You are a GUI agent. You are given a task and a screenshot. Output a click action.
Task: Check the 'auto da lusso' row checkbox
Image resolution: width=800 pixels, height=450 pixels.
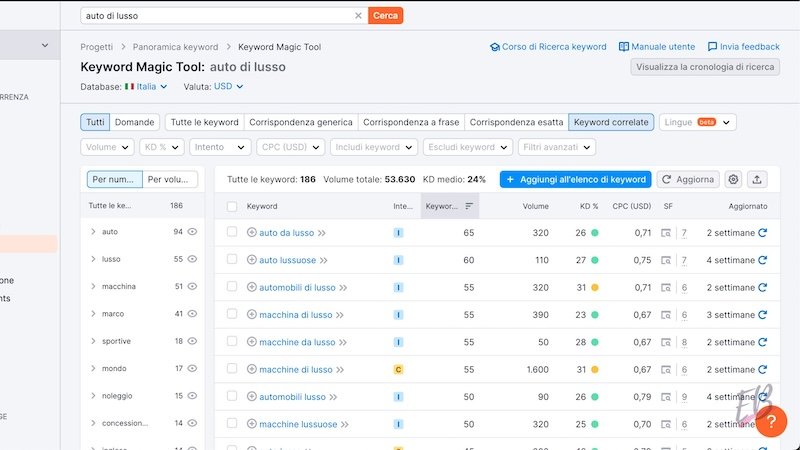(x=232, y=232)
